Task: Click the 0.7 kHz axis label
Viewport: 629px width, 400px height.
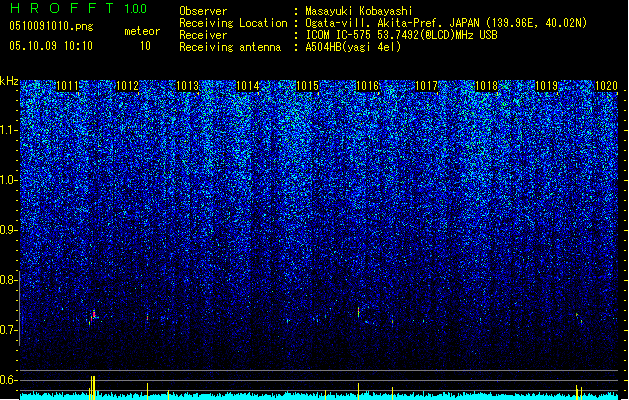Action: point(8,330)
